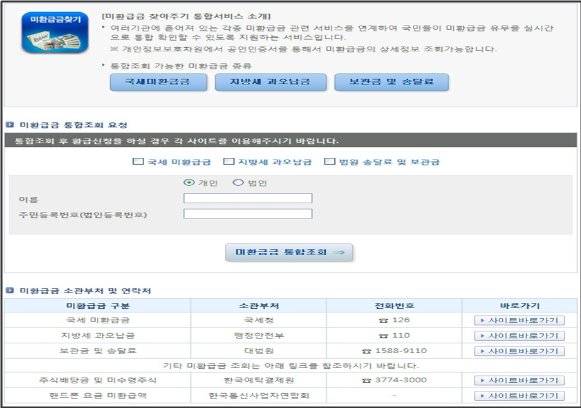Open 사이트바로가기 link for 국세청
Image resolution: width=581 pixels, height=408 pixels.
[519, 321]
